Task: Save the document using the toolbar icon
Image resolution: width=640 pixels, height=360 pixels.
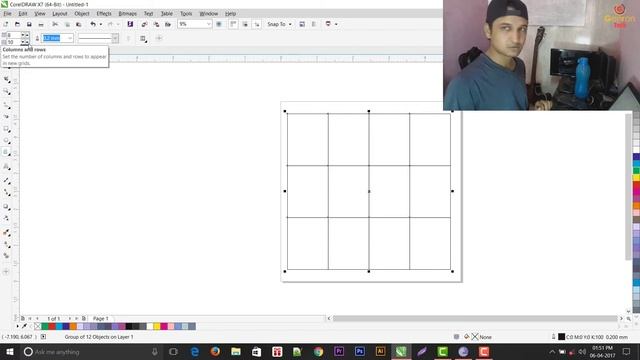Action: point(29,24)
